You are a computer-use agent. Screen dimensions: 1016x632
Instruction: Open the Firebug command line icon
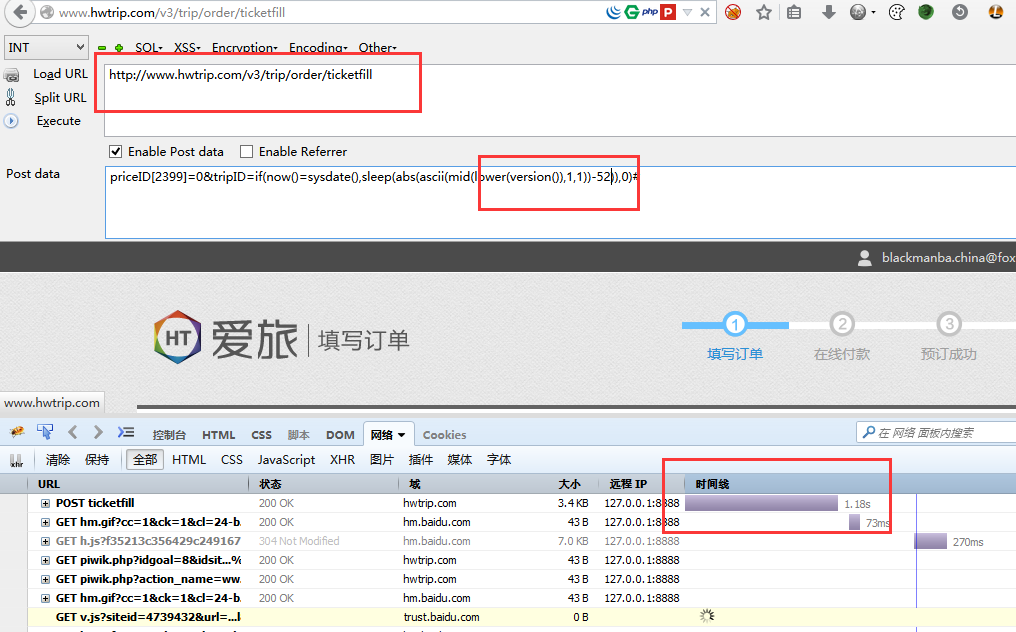(126, 432)
